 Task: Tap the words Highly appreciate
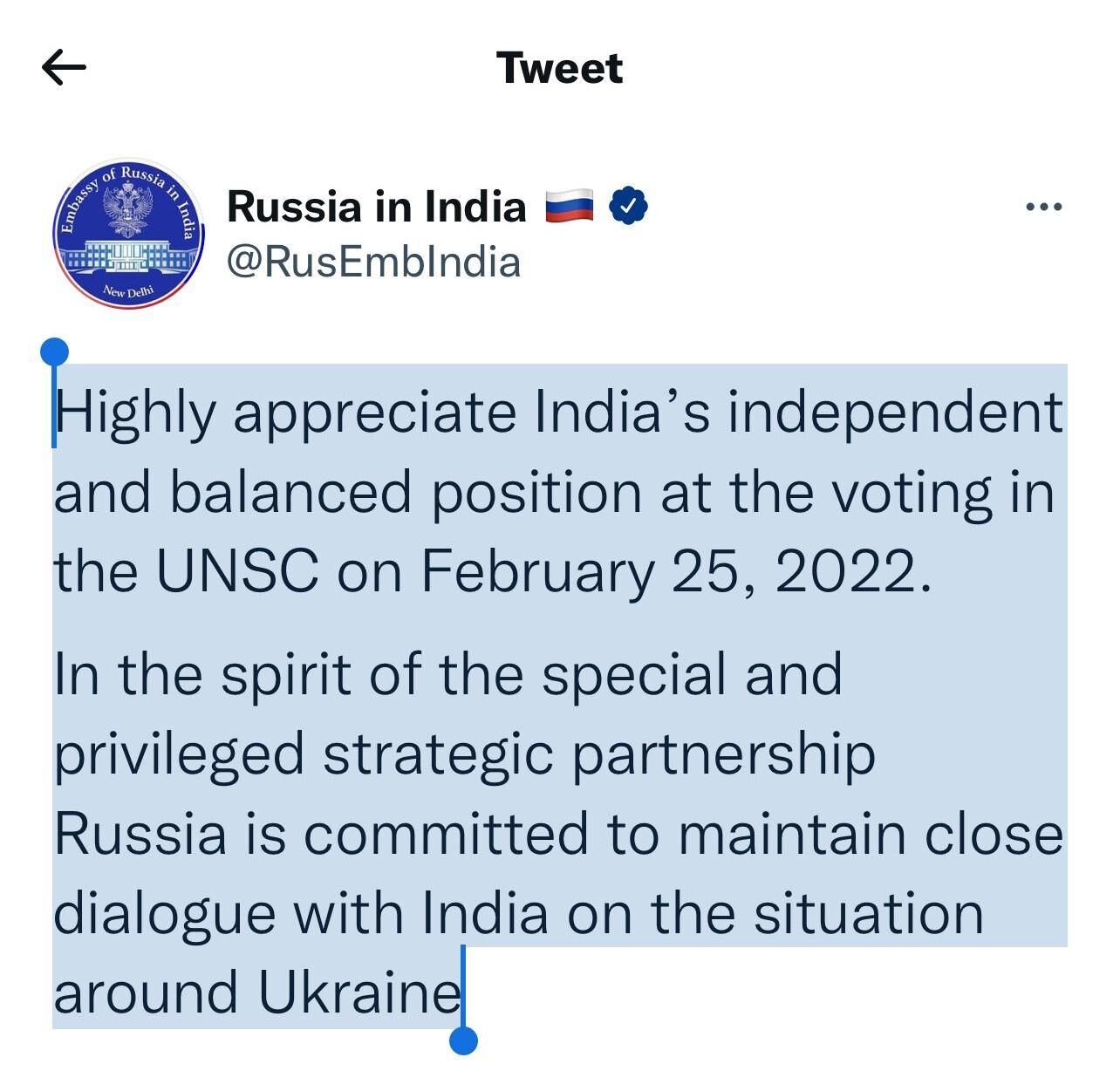click(x=284, y=413)
